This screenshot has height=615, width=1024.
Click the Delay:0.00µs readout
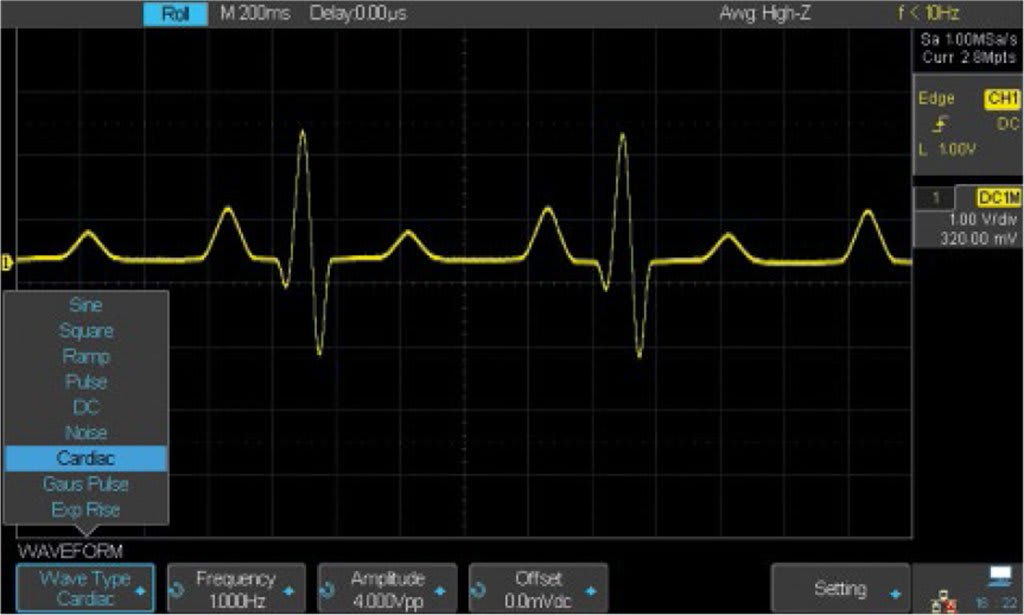click(x=358, y=13)
